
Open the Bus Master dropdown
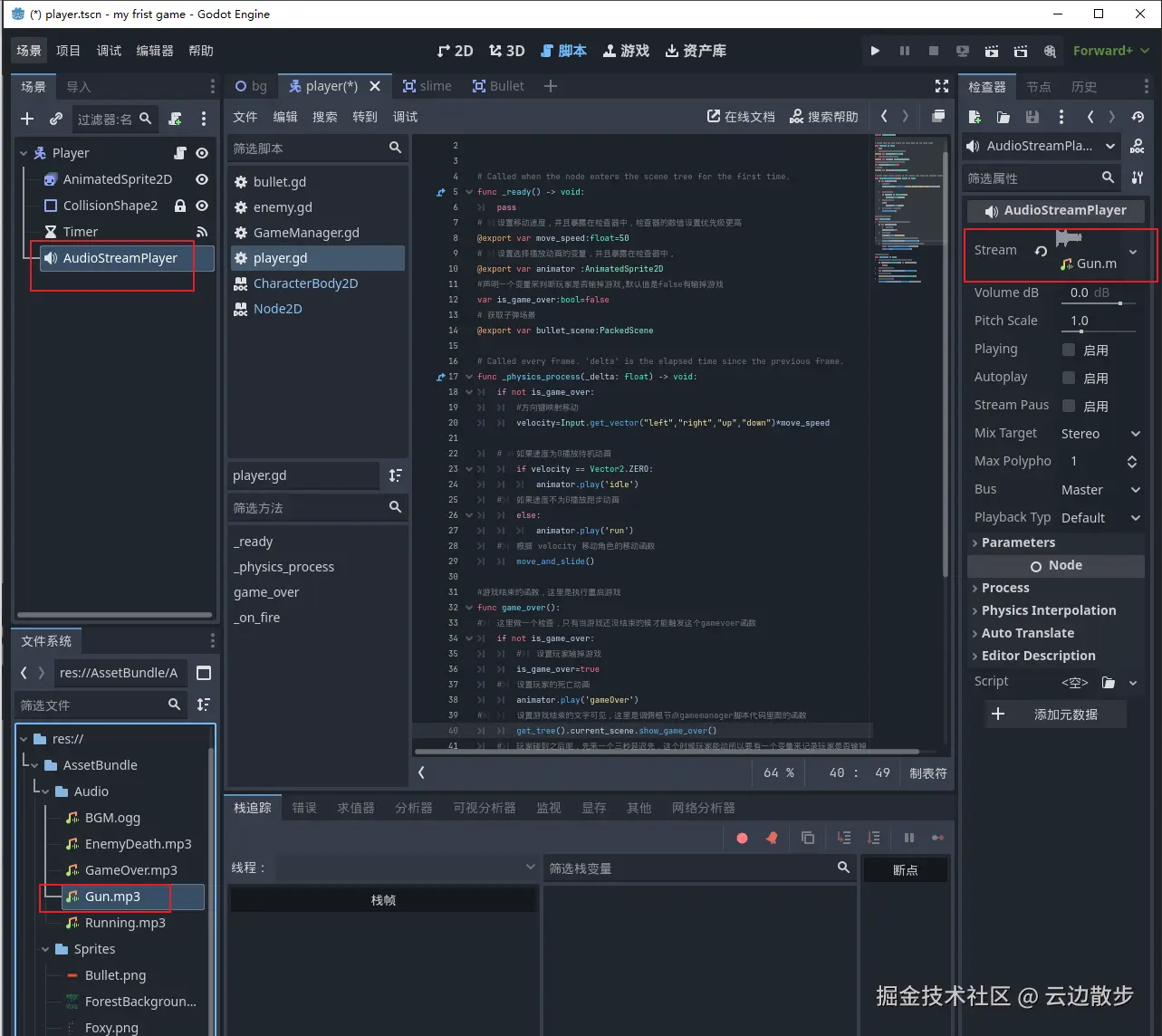coord(1100,490)
